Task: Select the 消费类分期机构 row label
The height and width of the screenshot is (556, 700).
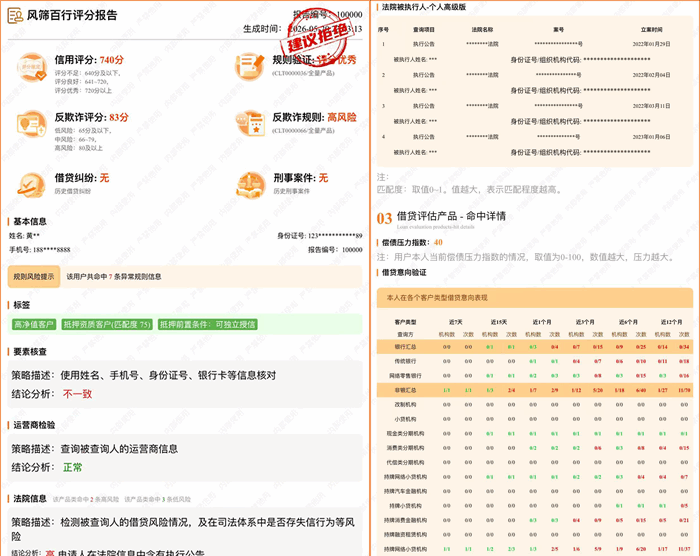Action: [x=405, y=448]
